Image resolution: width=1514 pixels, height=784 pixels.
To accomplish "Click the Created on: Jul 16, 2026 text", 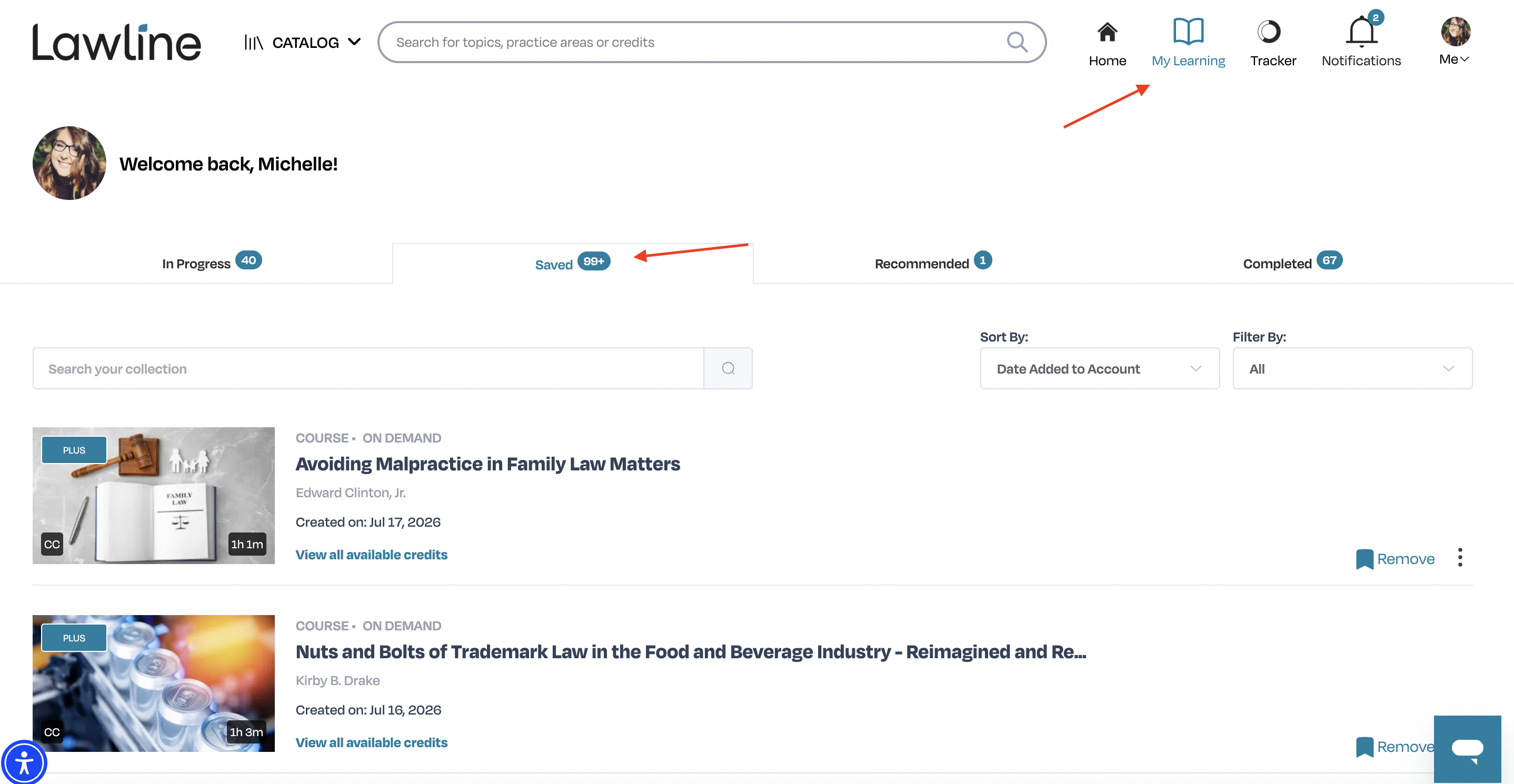I will tap(368, 710).
